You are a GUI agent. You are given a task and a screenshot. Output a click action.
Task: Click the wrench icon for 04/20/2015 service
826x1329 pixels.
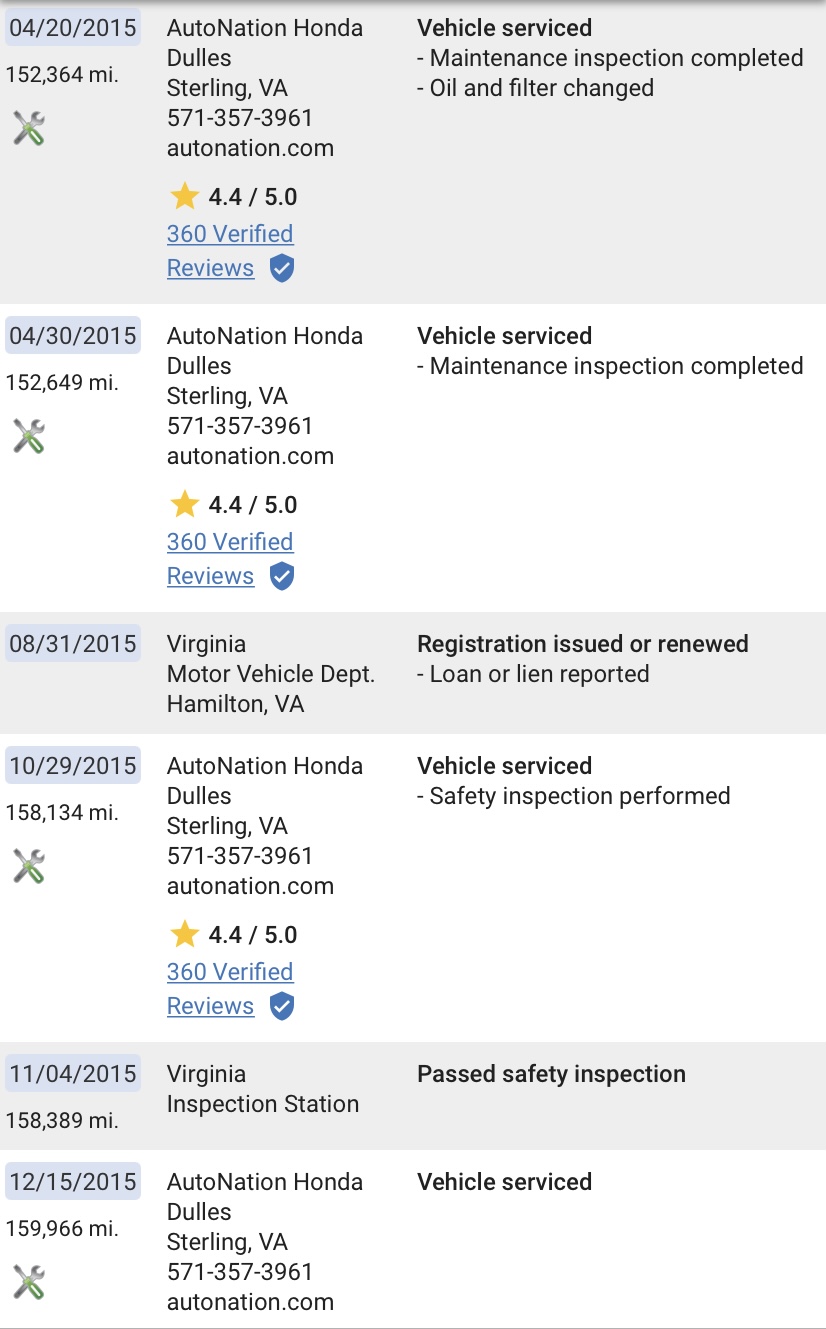[x=29, y=128]
